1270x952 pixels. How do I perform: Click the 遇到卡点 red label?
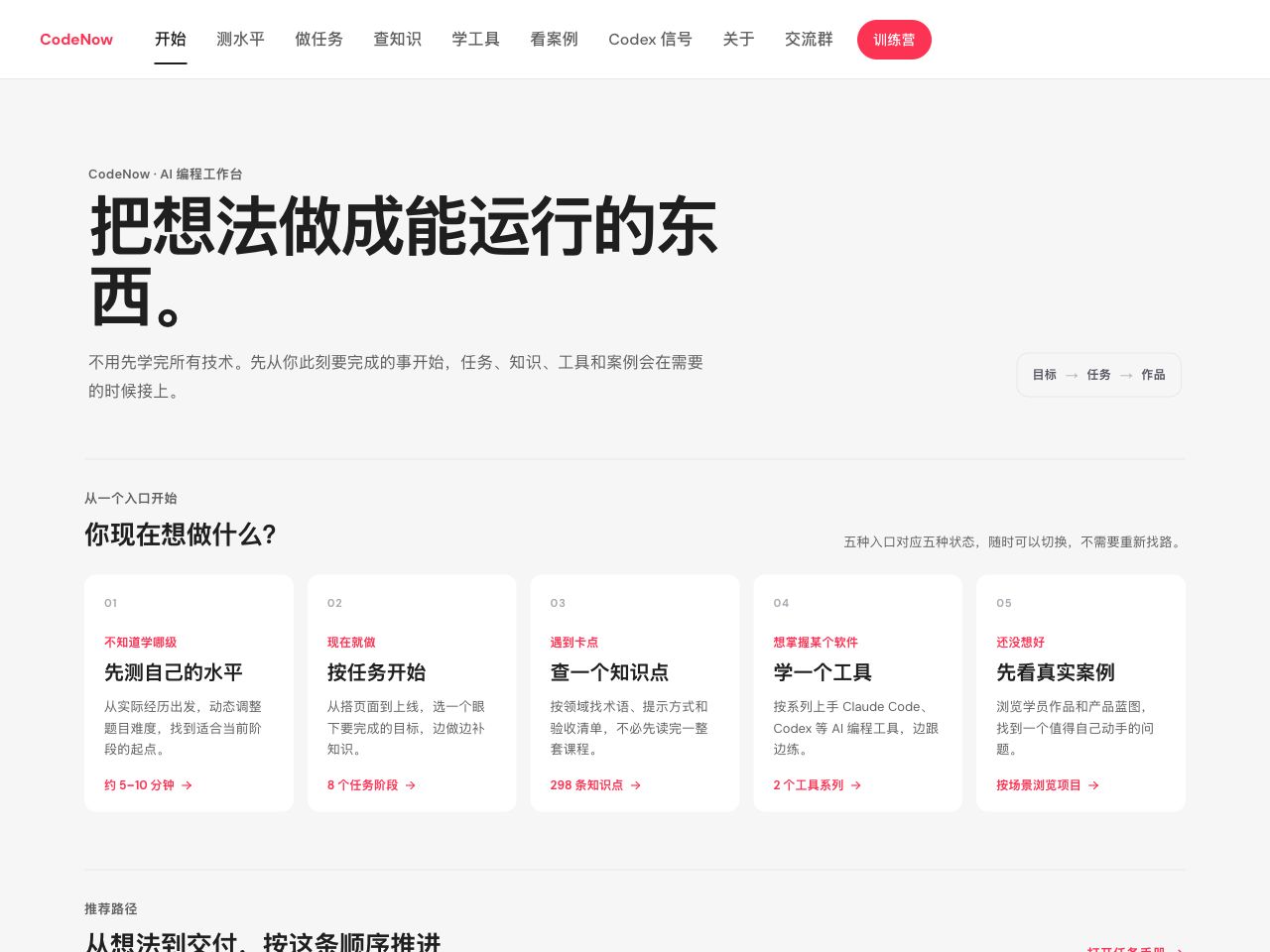(574, 643)
